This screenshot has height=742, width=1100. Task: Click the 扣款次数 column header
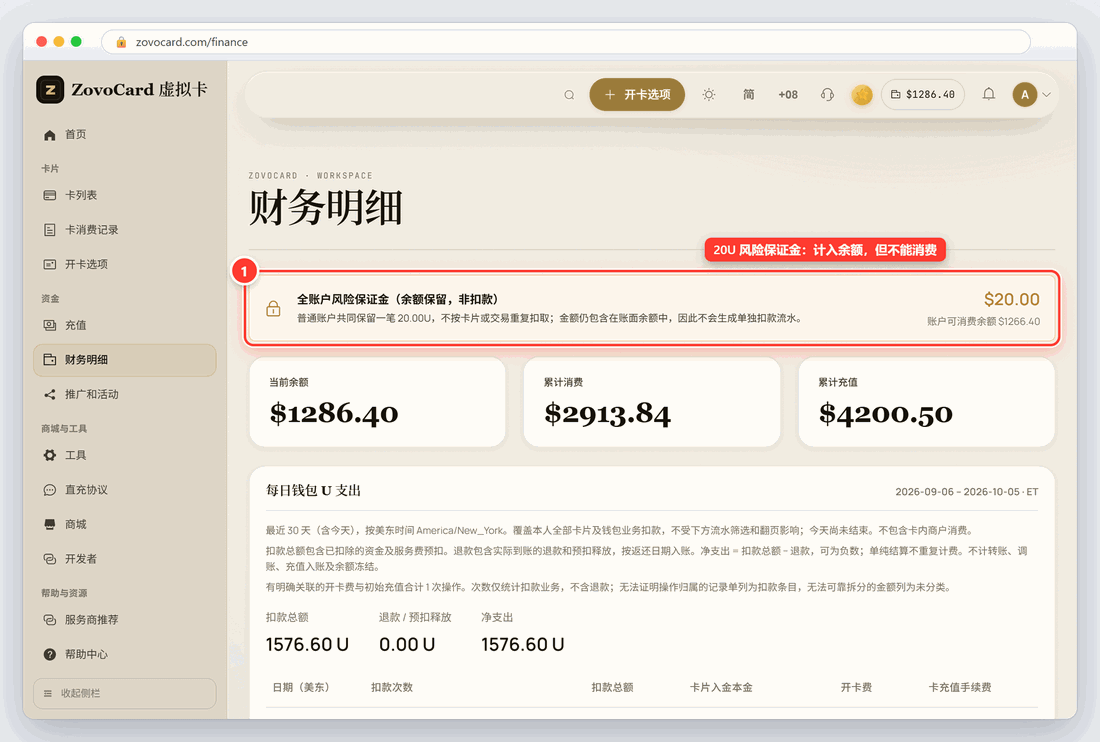[x=392, y=687]
